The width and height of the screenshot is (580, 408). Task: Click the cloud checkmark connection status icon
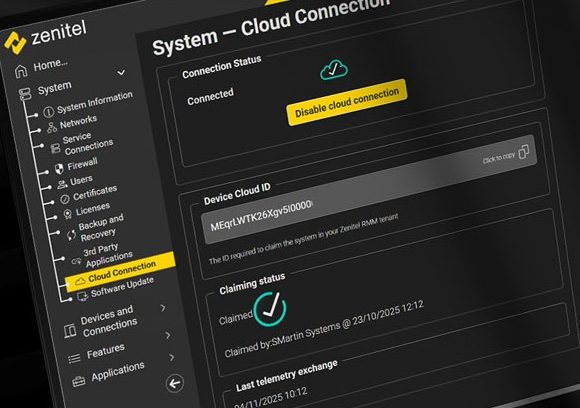334,70
